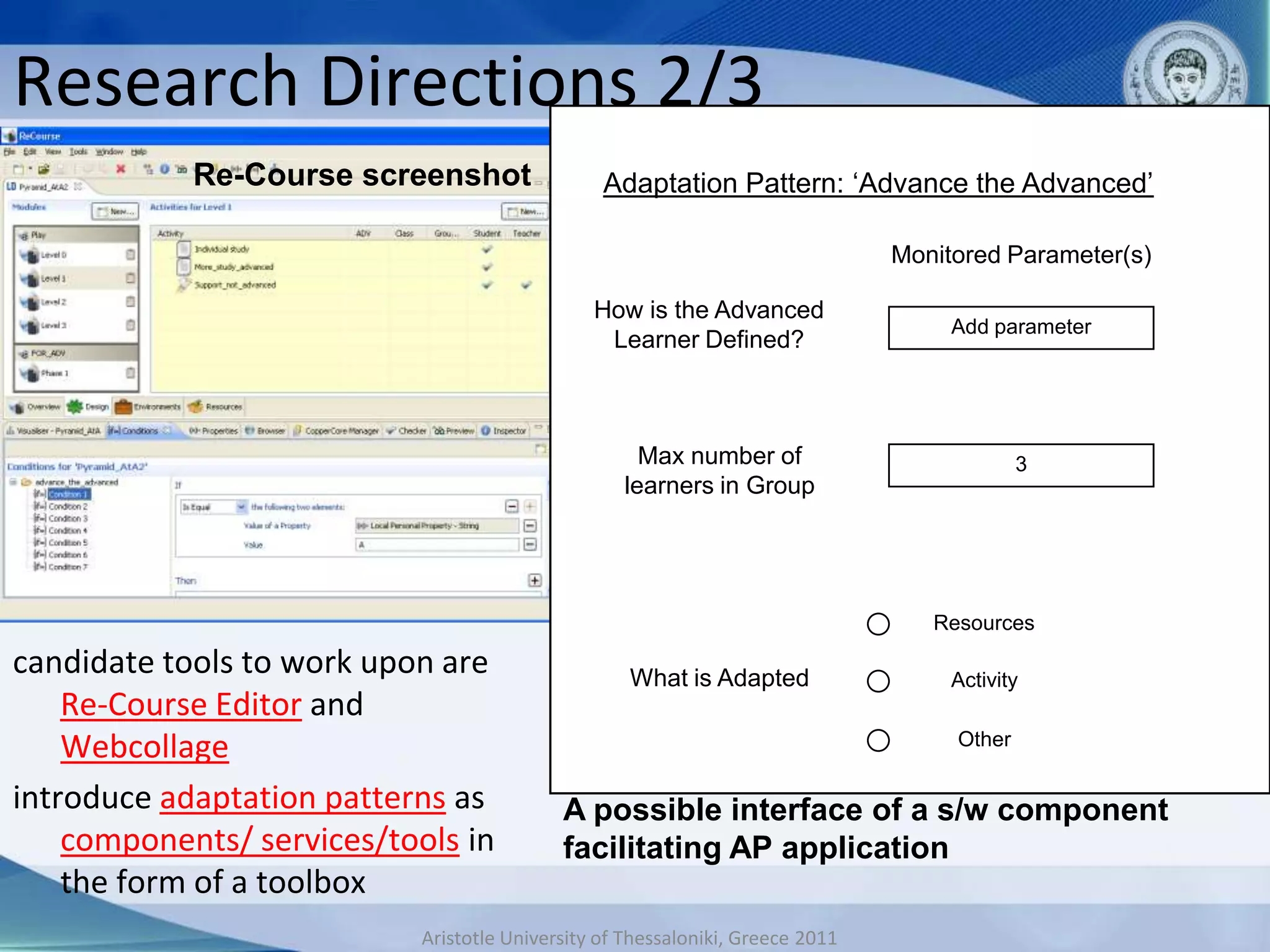Toggle Student checkmark for More_study_advanced
This screenshot has height=952, width=1270.
[487, 267]
